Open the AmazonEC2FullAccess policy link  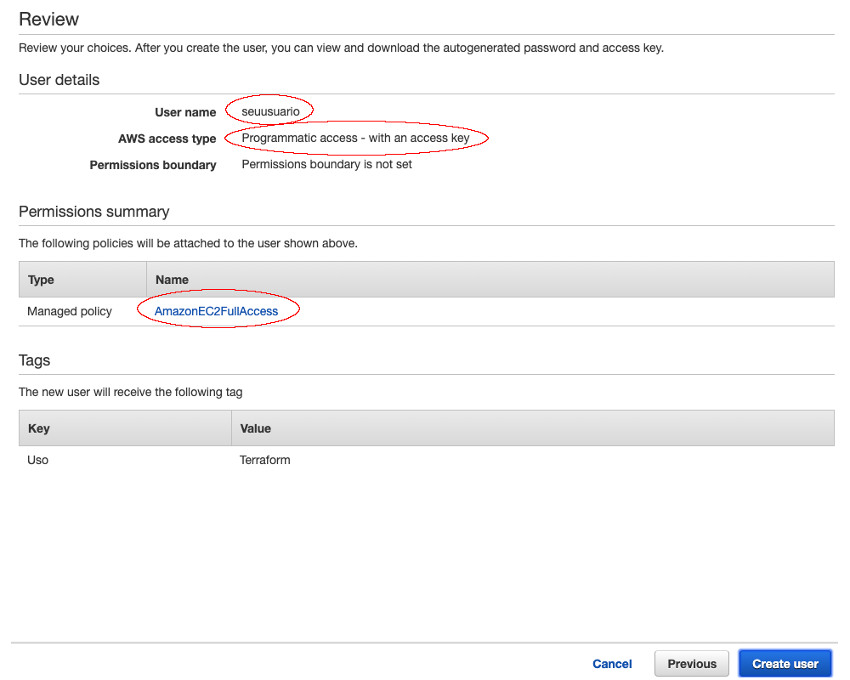216,311
